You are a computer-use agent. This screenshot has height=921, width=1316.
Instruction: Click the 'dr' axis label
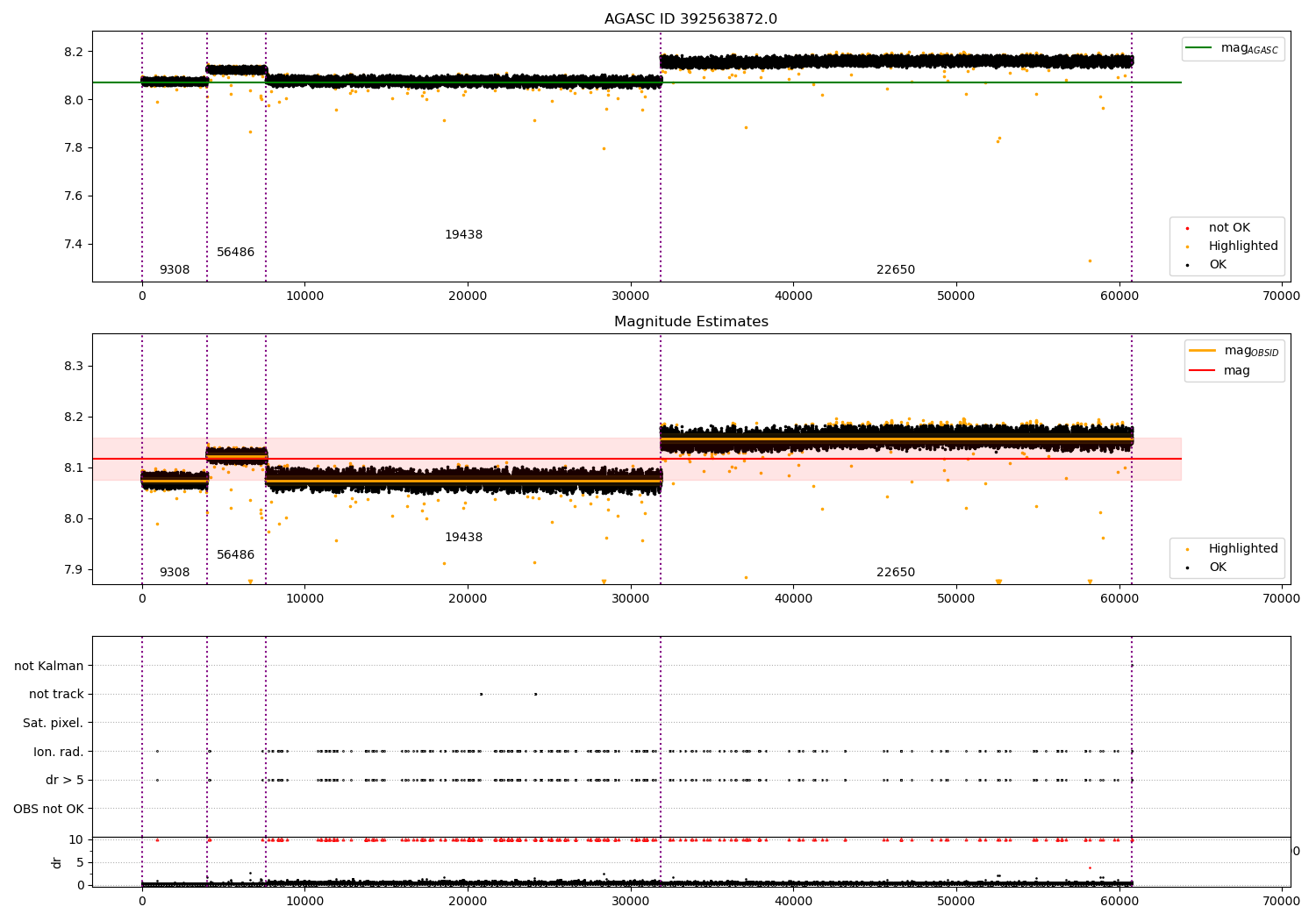point(57,863)
